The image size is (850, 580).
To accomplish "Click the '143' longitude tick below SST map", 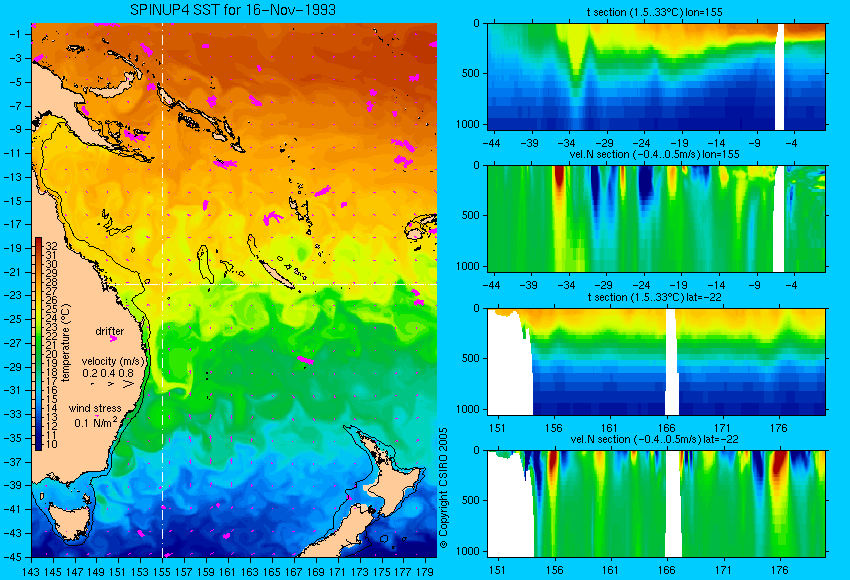I will click(x=31, y=571).
